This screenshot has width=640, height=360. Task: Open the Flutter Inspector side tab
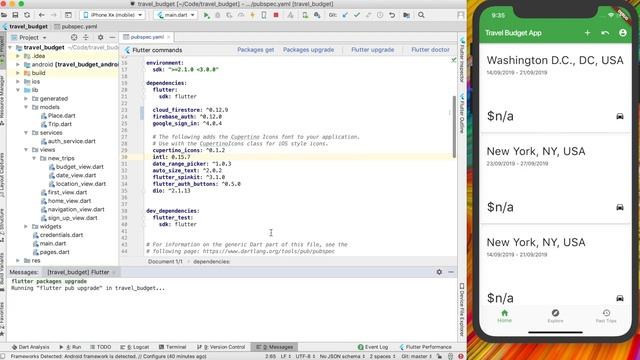pyautogui.click(x=462, y=59)
